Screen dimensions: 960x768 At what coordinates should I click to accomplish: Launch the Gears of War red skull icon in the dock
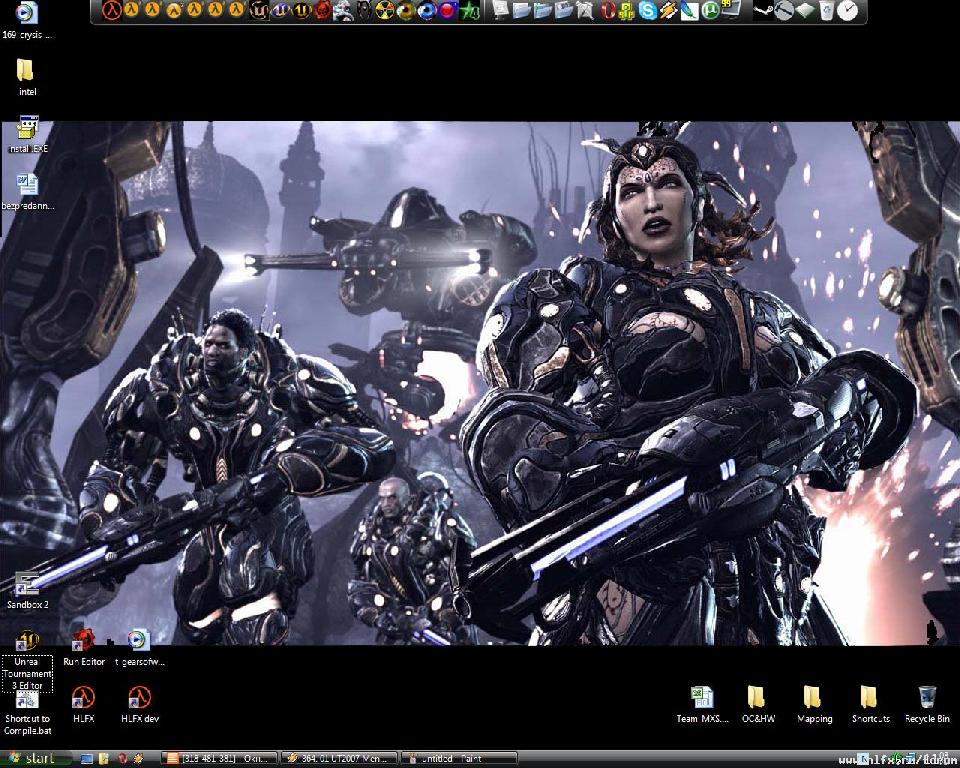pyautogui.click(x=323, y=10)
